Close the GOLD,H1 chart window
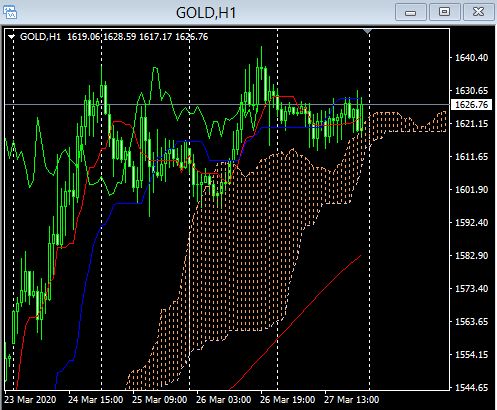Screen dimensions: 497x410 tap(478, 12)
